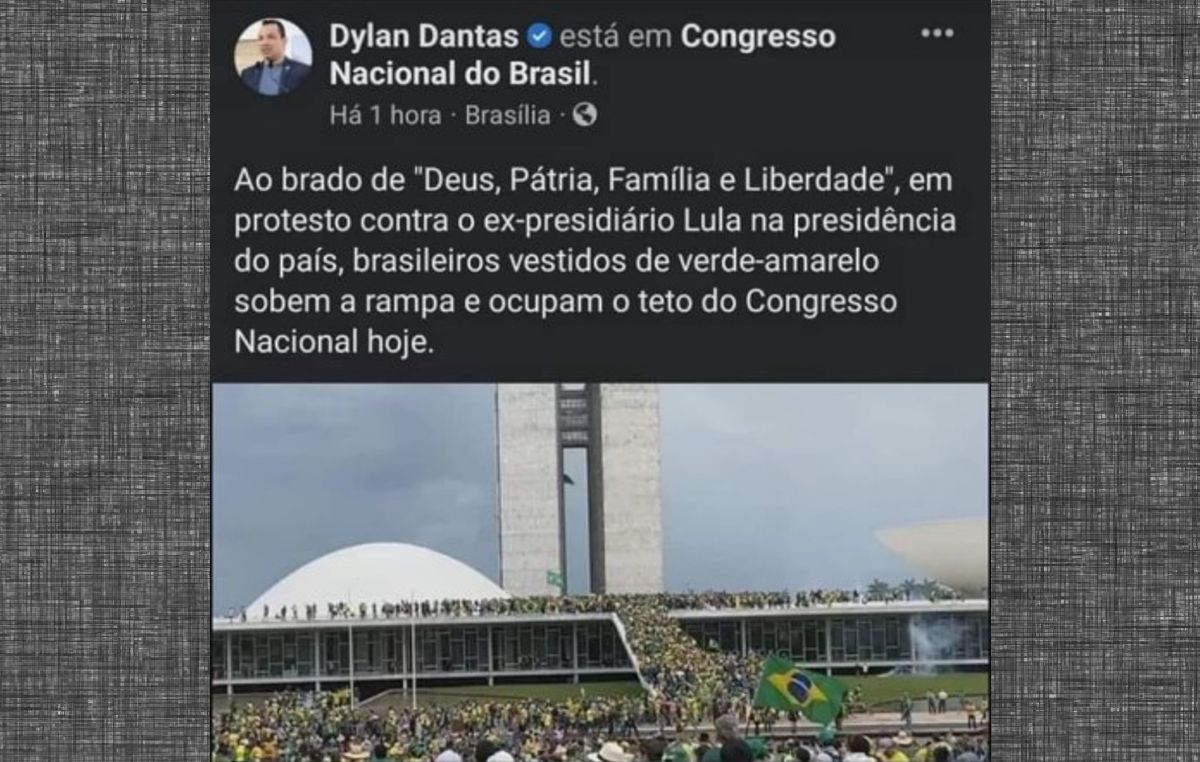Click the twin towers in the photo
Screen dimensions: 1200x762
[x=579, y=488]
